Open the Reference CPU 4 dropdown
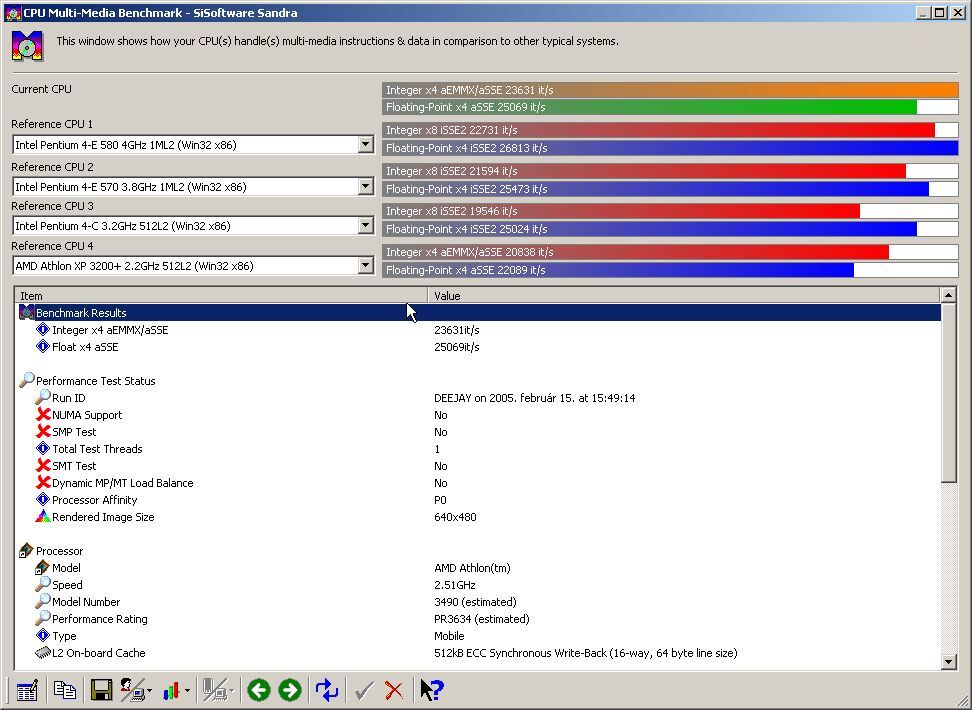 pyautogui.click(x=366, y=265)
